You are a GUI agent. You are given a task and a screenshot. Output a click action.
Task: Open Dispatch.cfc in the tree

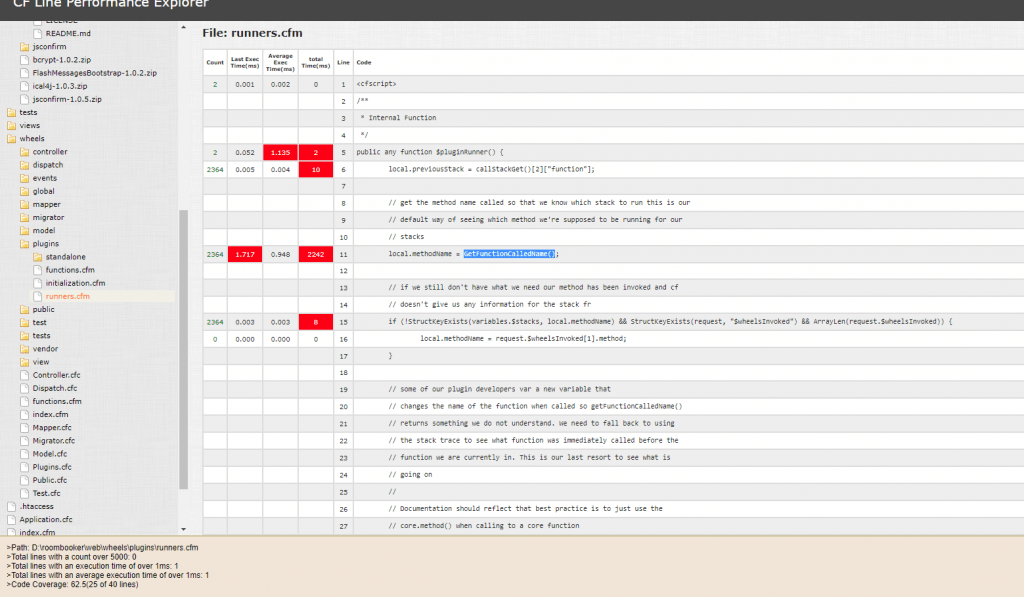(x=55, y=388)
